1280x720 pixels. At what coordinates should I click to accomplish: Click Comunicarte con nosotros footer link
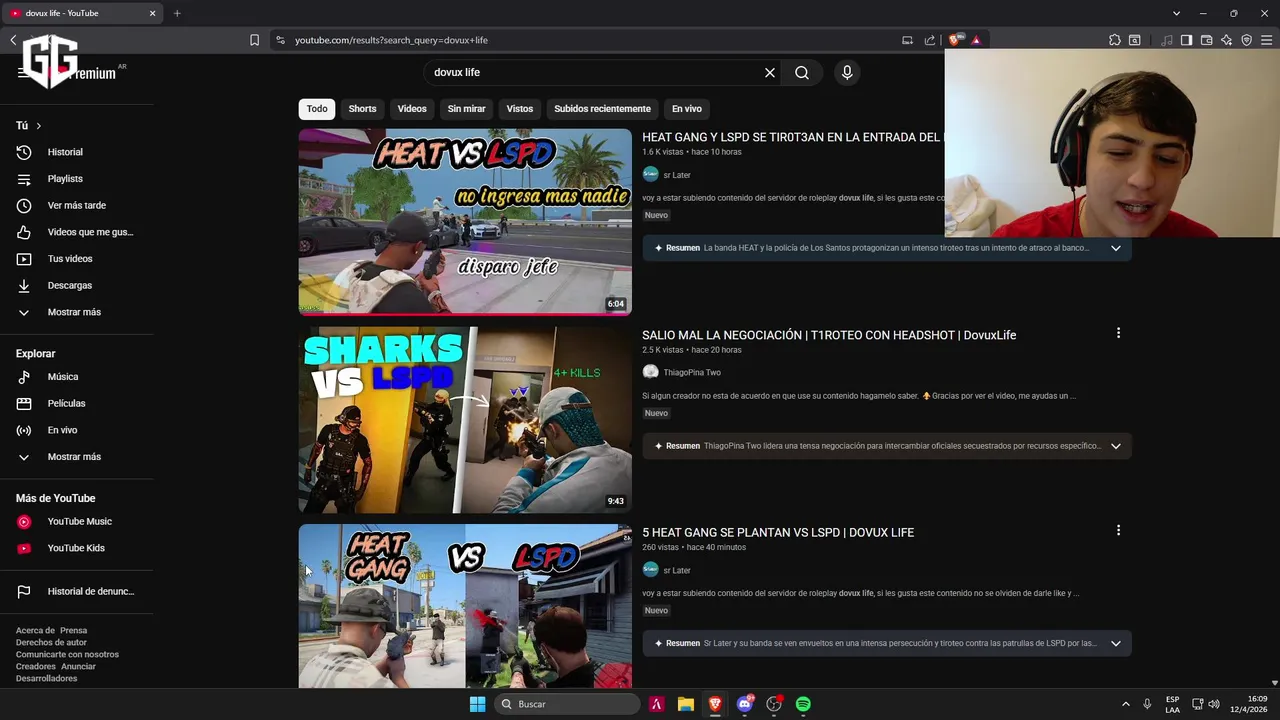point(67,654)
